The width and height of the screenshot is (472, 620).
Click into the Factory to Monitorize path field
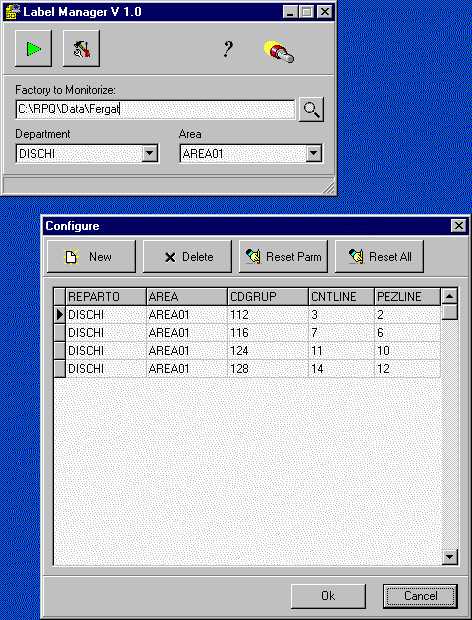coord(155,109)
